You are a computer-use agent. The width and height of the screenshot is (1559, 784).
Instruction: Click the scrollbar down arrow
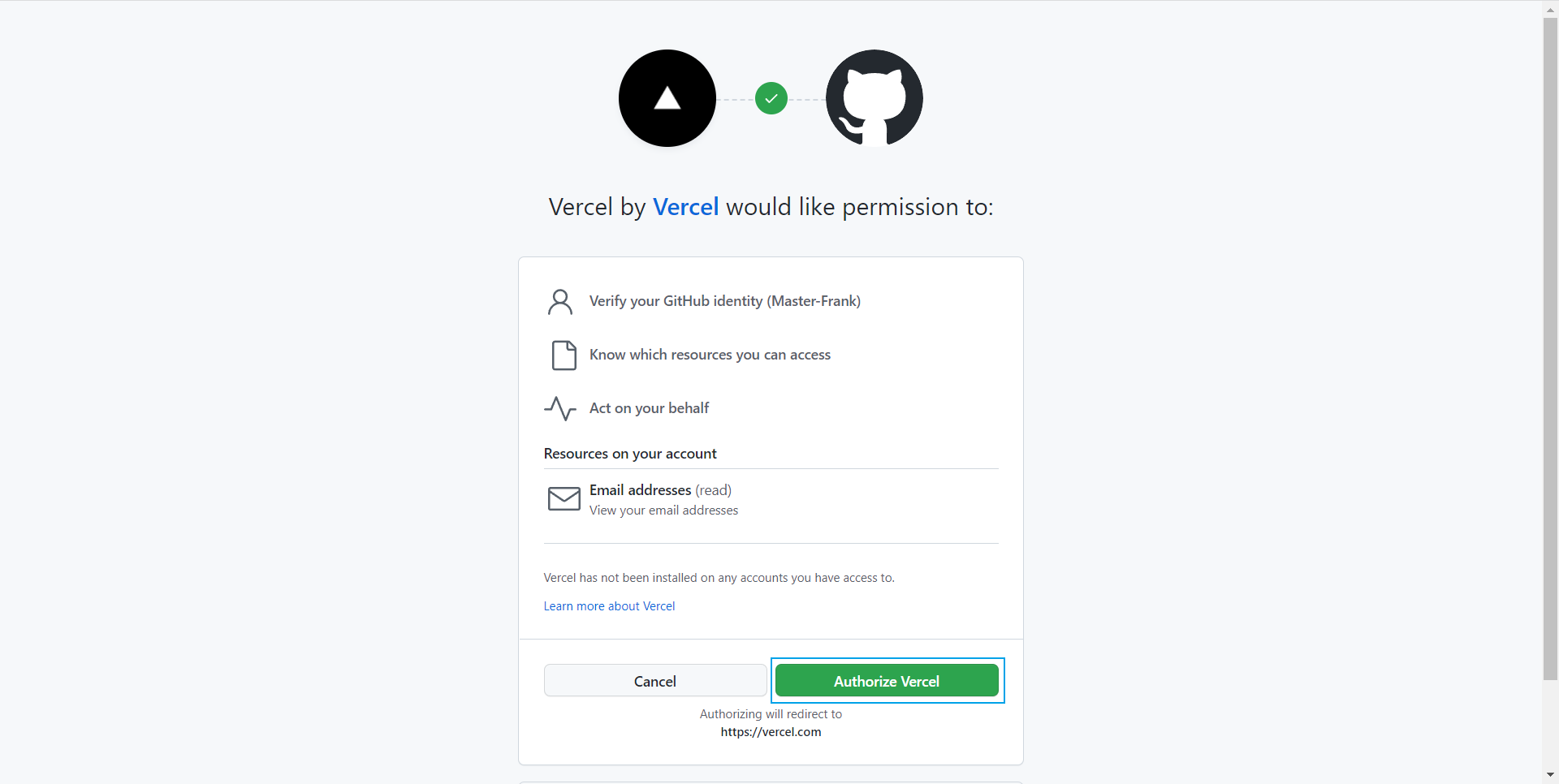pyautogui.click(x=1551, y=775)
